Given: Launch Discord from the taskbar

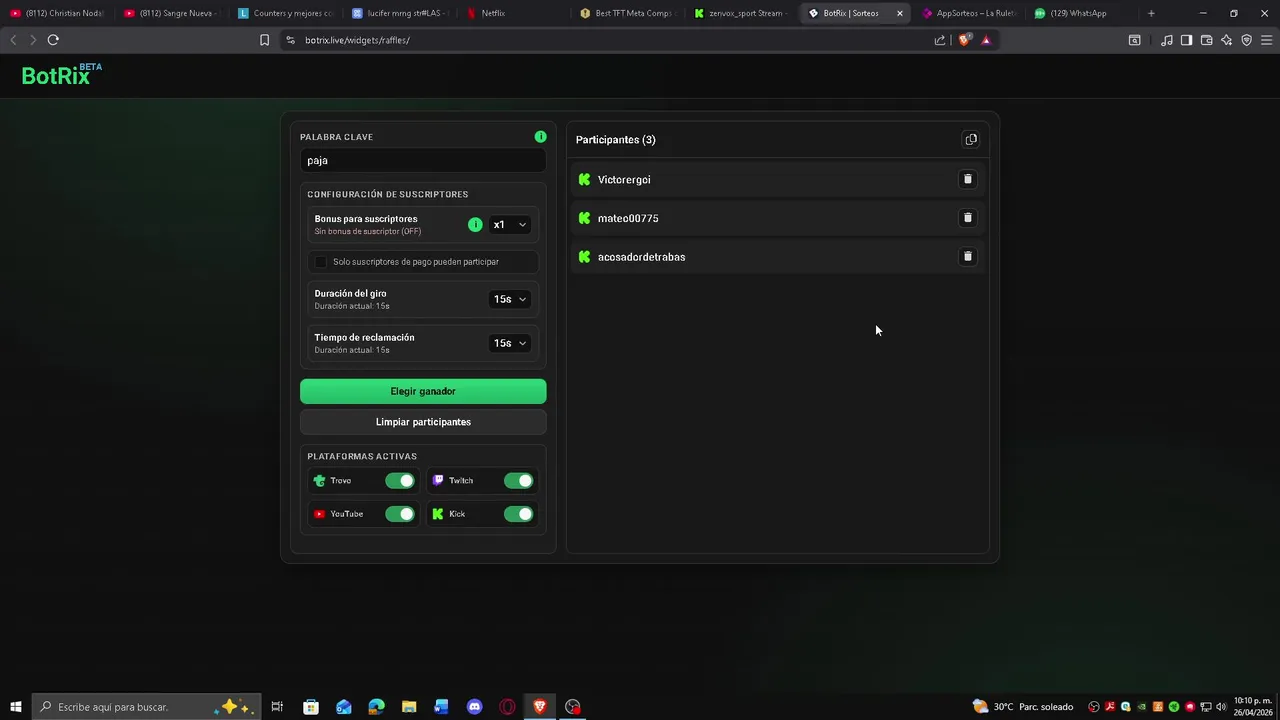Looking at the screenshot, I should tap(475, 707).
